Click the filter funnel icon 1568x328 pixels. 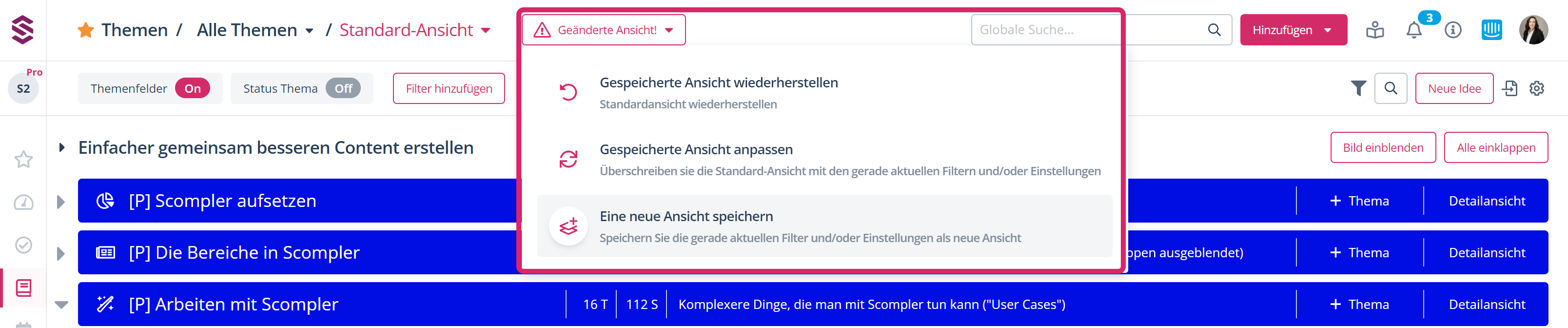click(x=1358, y=89)
